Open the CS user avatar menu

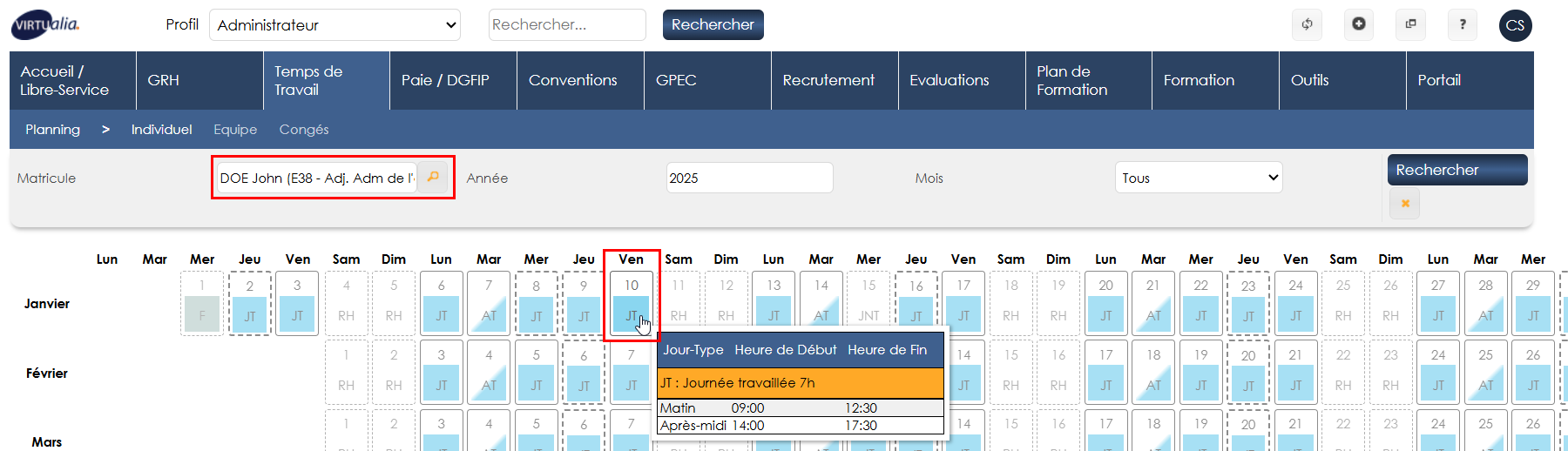coord(1515,25)
